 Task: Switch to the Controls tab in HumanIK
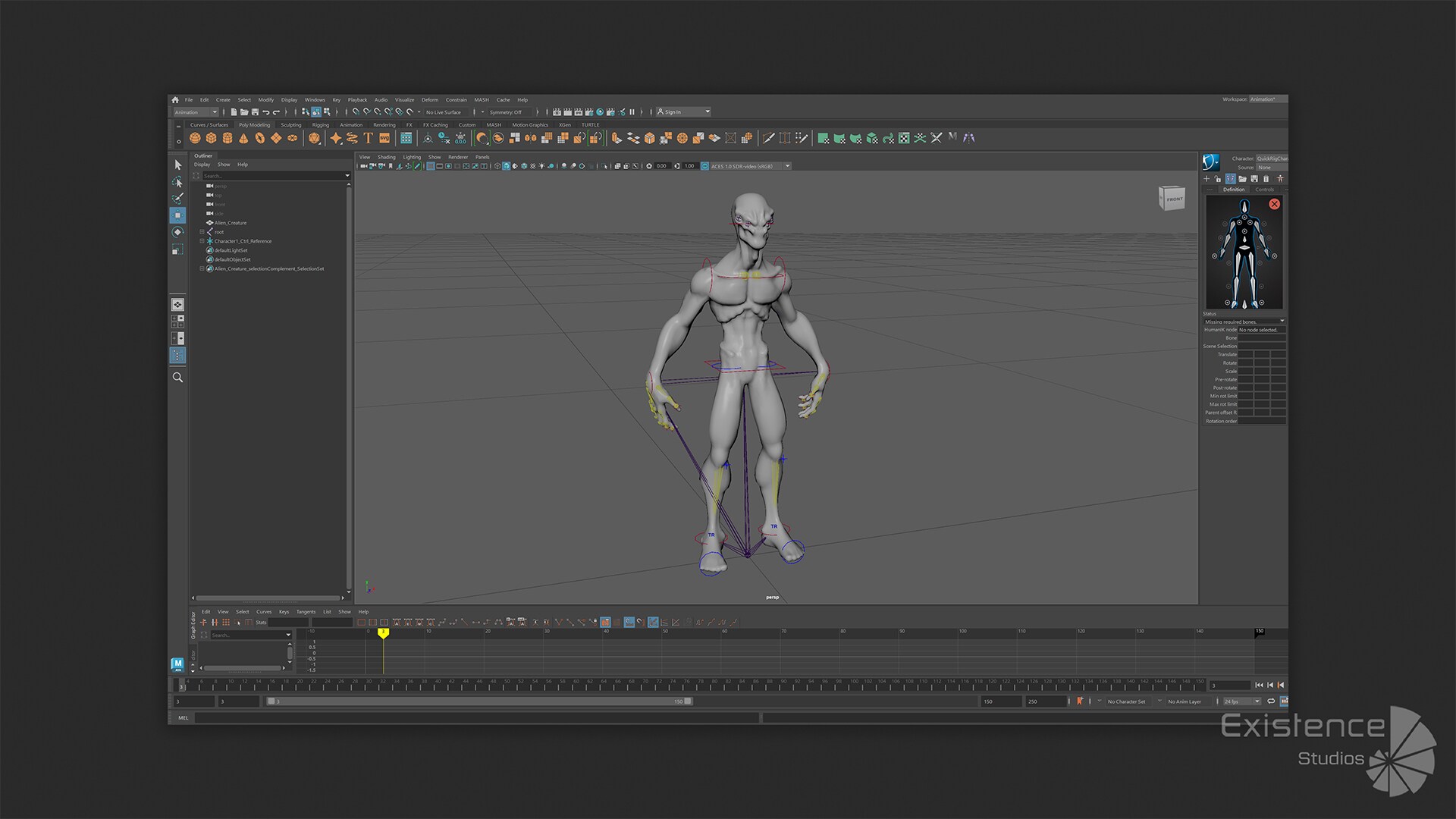(x=1264, y=190)
